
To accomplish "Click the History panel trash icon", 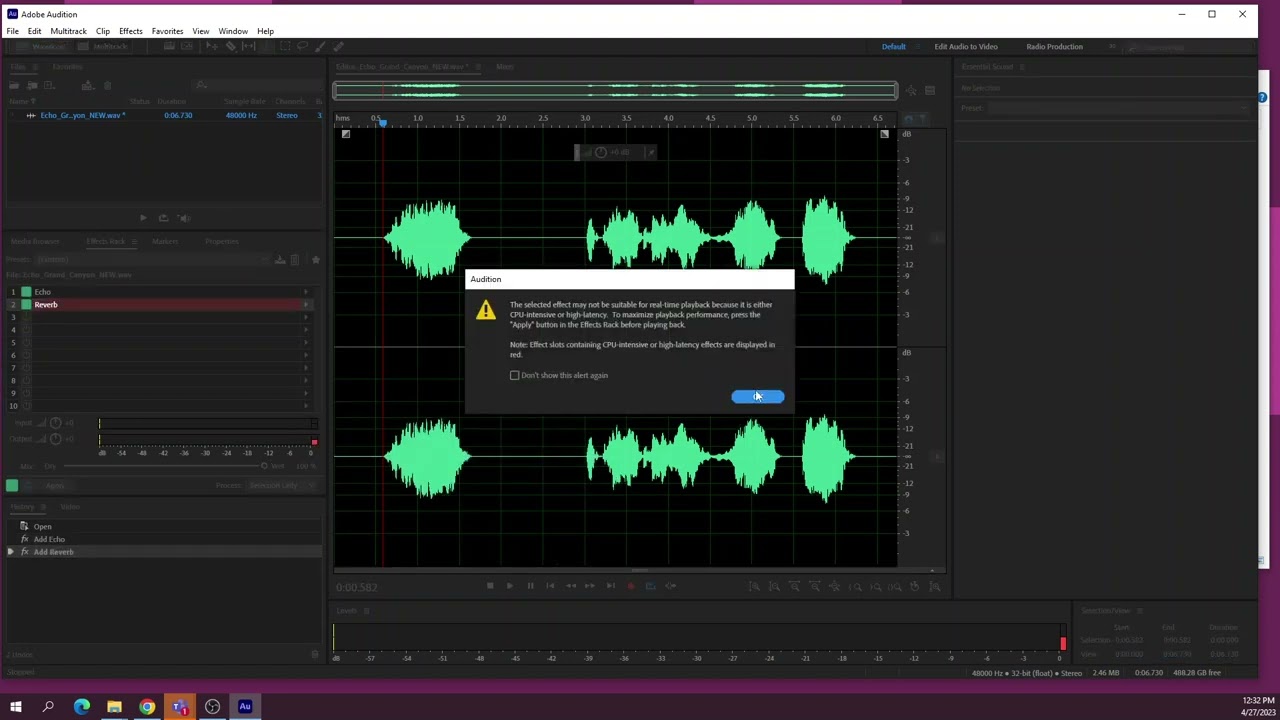I will [x=315, y=655].
